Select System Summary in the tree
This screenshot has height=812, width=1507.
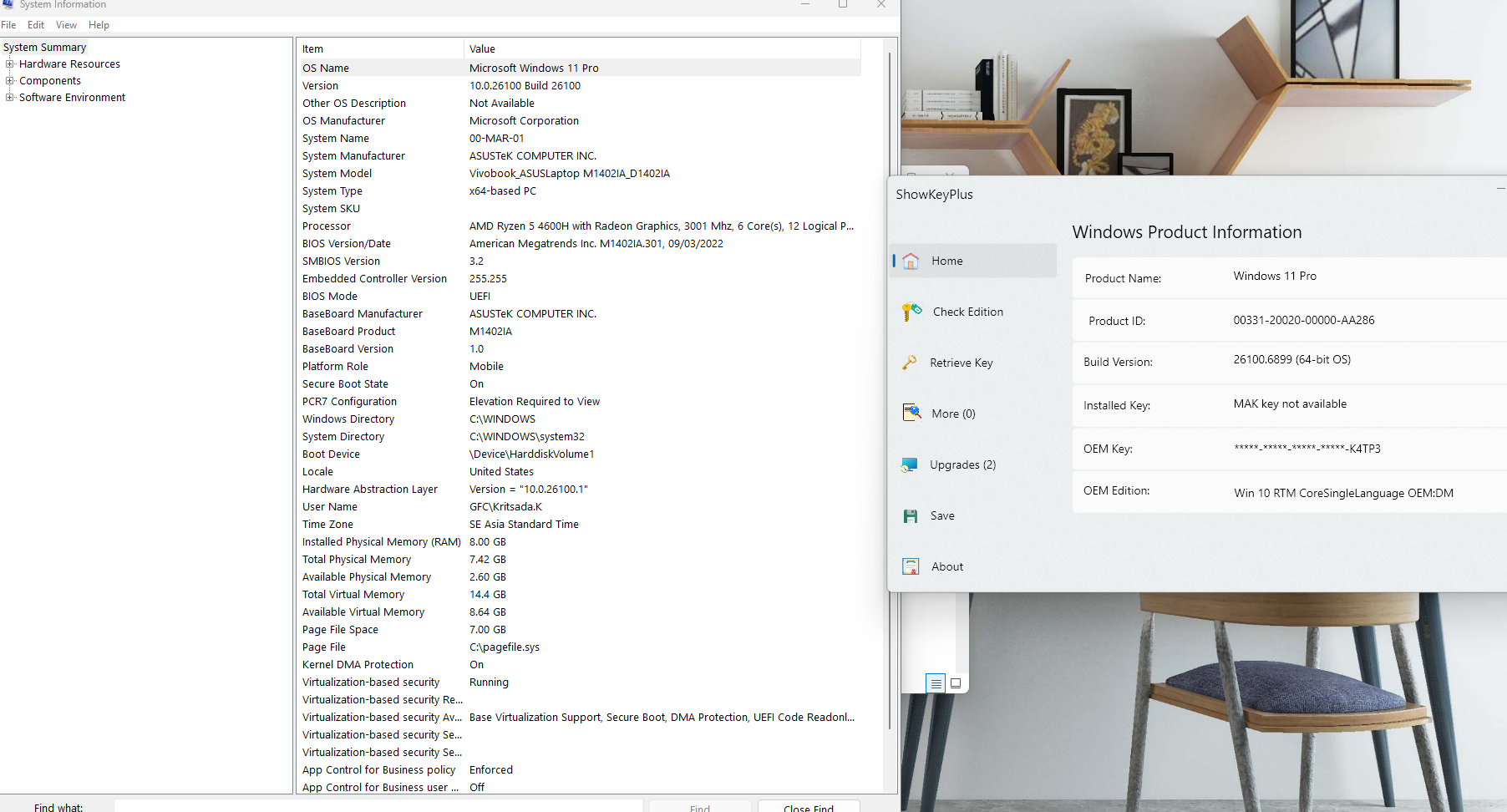[45, 48]
